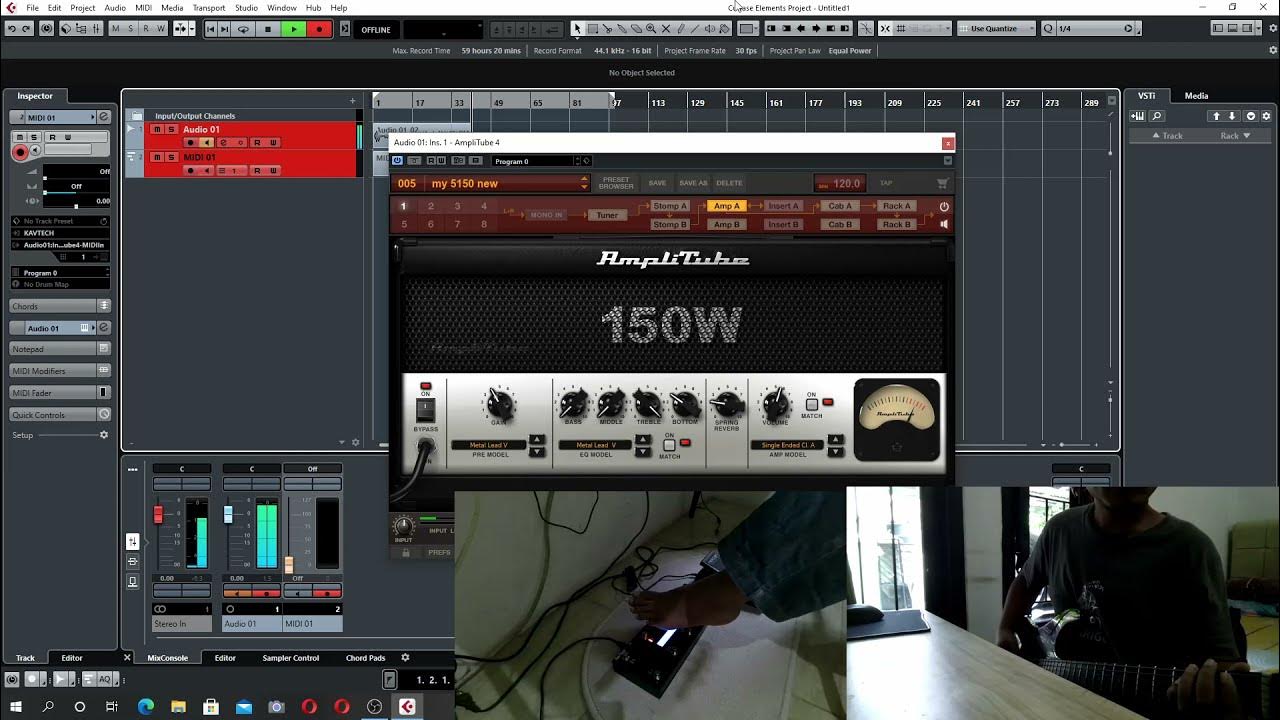Select the Stomp A slot
Screen dimensions: 1280x720
click(x=670, y=206)
